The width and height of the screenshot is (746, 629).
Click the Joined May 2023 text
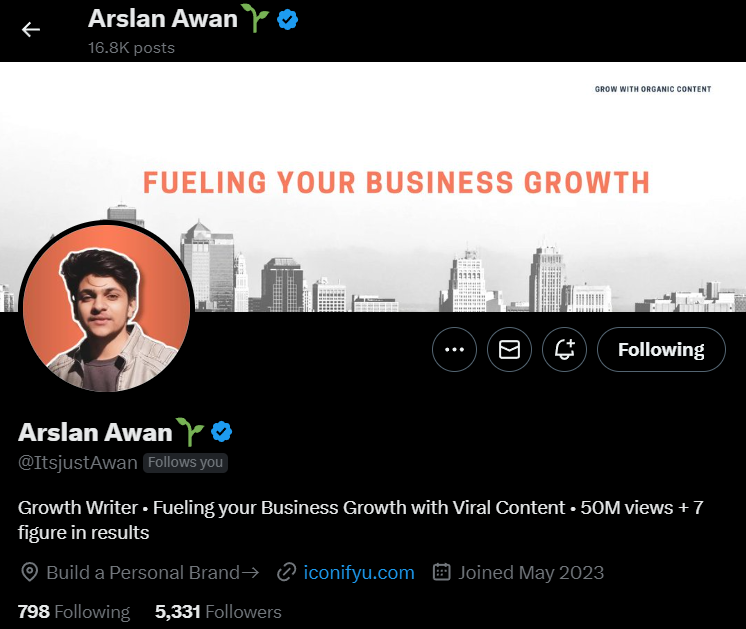point(531,572)
